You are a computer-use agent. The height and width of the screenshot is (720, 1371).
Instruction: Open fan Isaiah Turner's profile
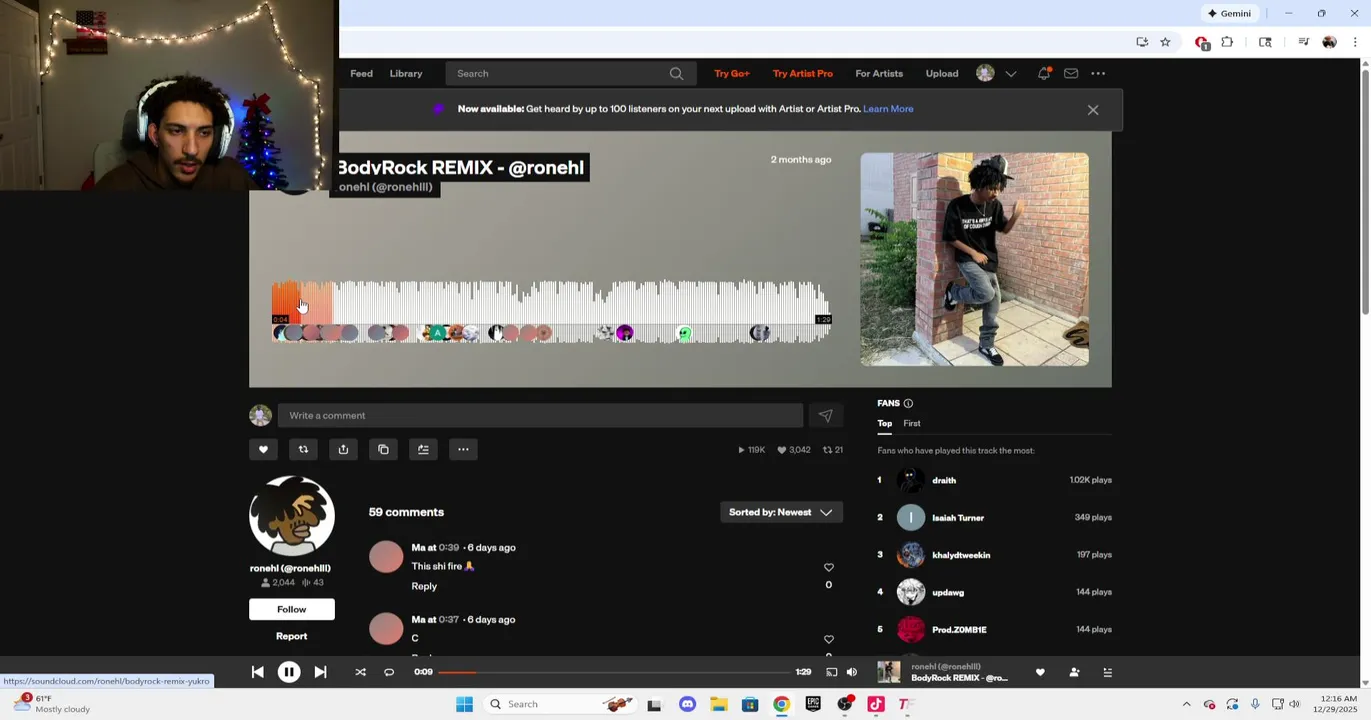click(958, 518)
